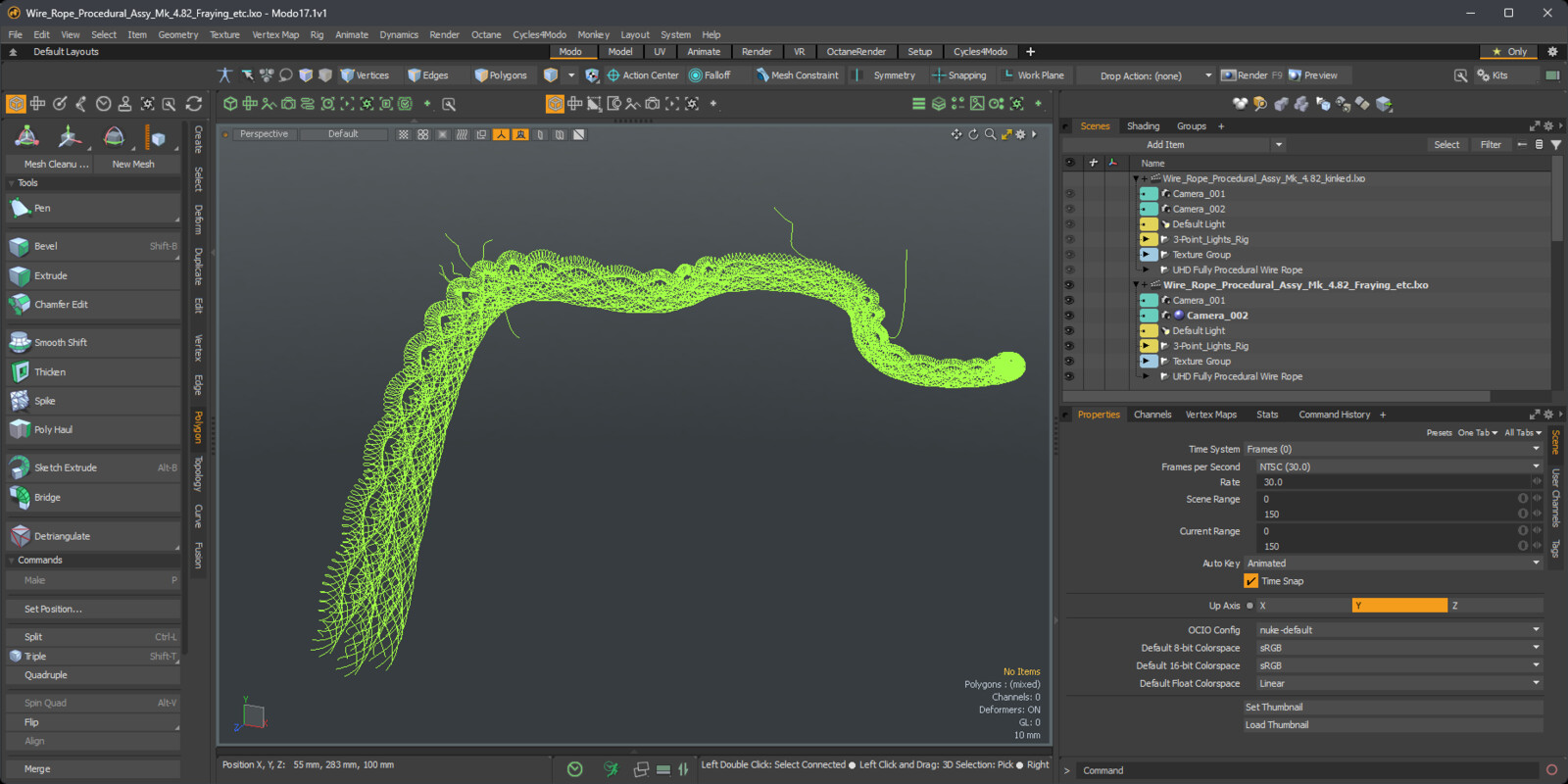This screenshot has width=1568, height=784.
Task: Select the Chamfer Edit tool
Action: pos(93,304)
